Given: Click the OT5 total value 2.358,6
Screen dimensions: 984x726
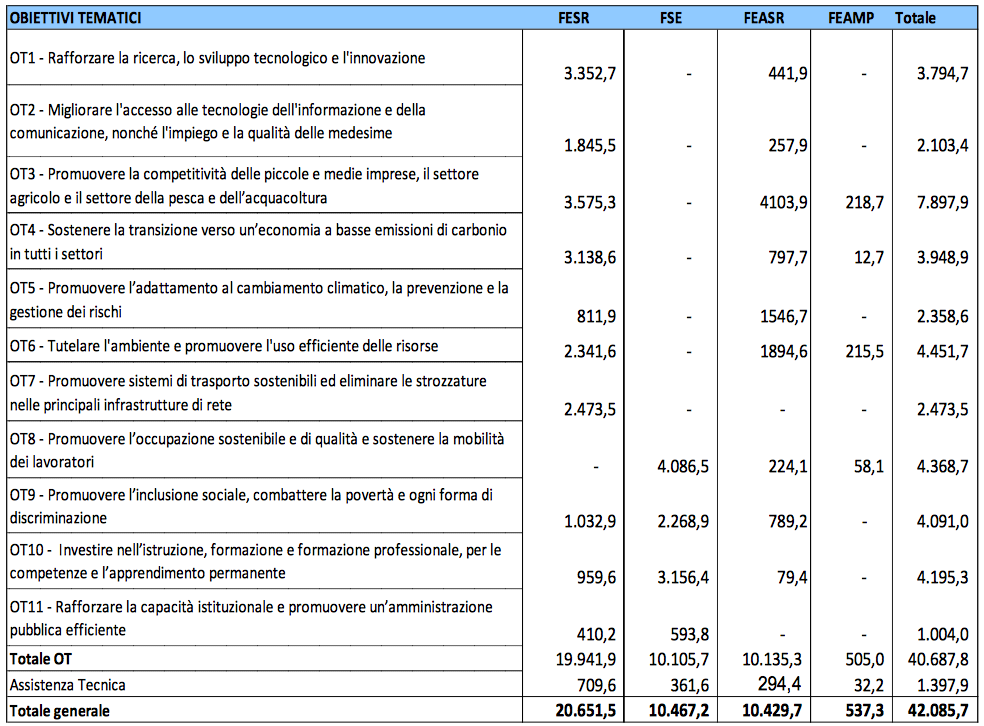Looking at the screenshot, I should pyautogui.click(x=943, y=316).
